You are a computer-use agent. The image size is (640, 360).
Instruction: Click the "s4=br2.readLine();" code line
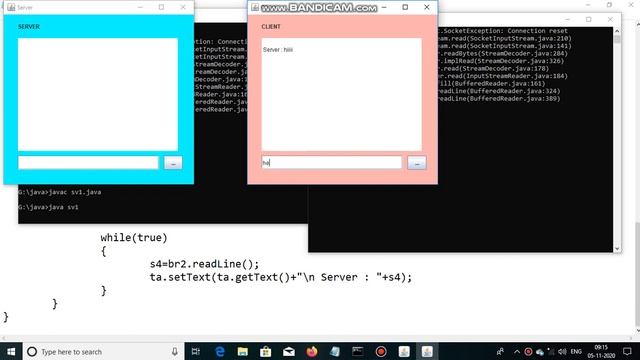[x=204, y=264]
